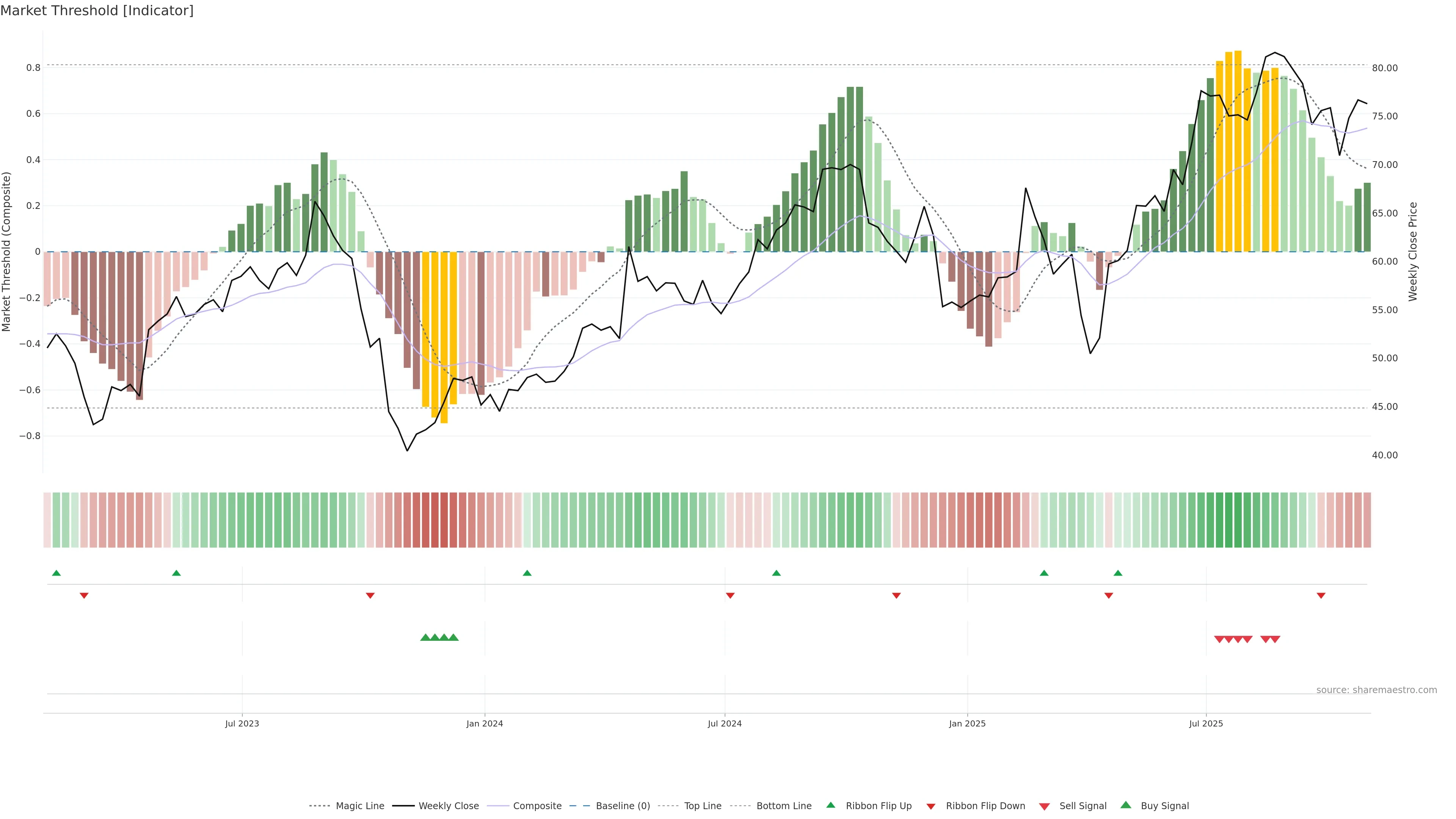Click the Jan 2025 x-axis label

click(966, 723)
